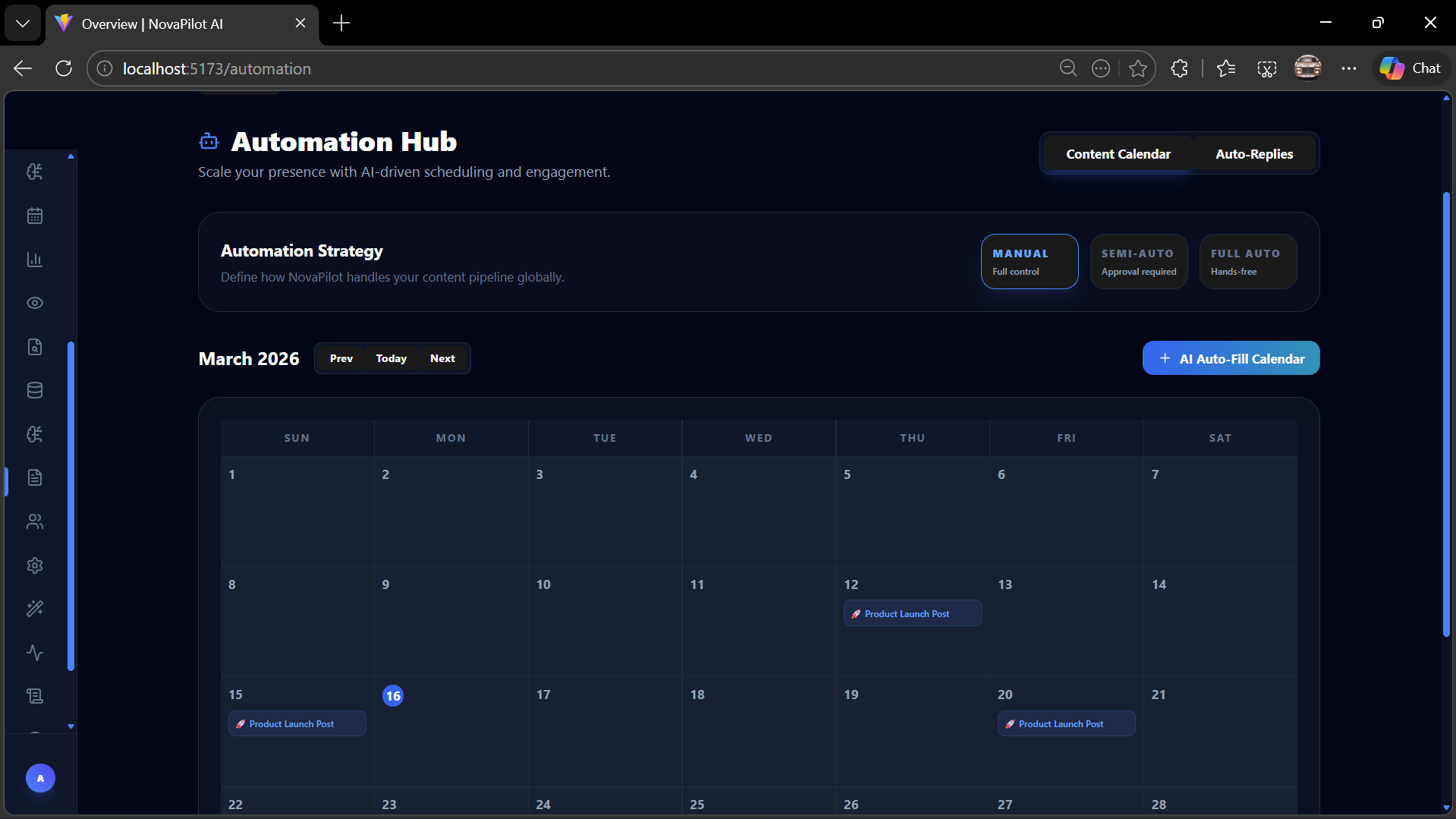Open the browser favorites list
The height and width of the screenshot is (819, 1456).
tap(1226, 68)
